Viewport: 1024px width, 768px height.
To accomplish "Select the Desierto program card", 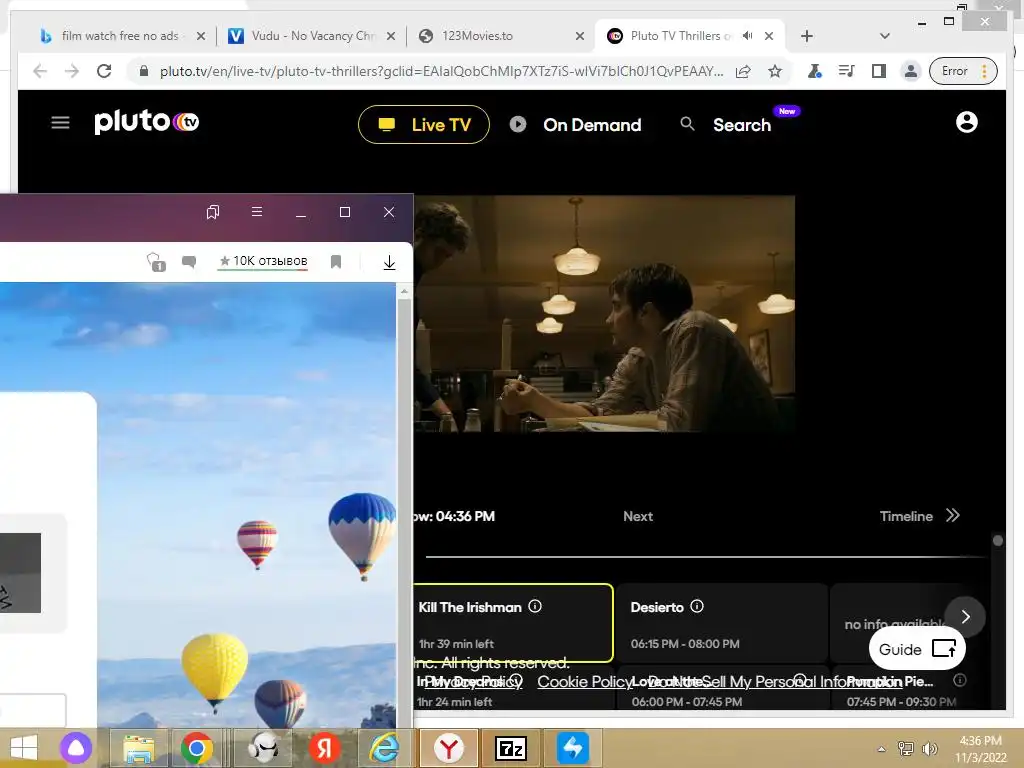I will click(722, 623).
